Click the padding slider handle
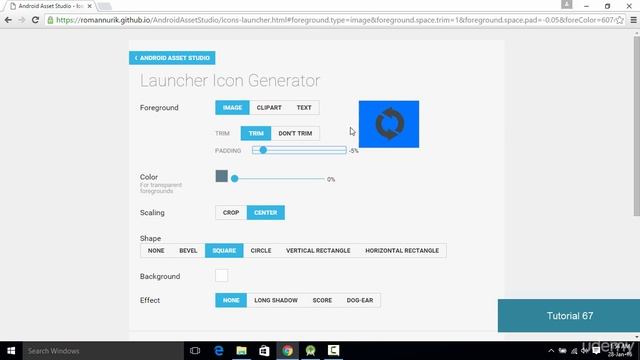Viewport: 640px width, 360px height. click(263, 150)
